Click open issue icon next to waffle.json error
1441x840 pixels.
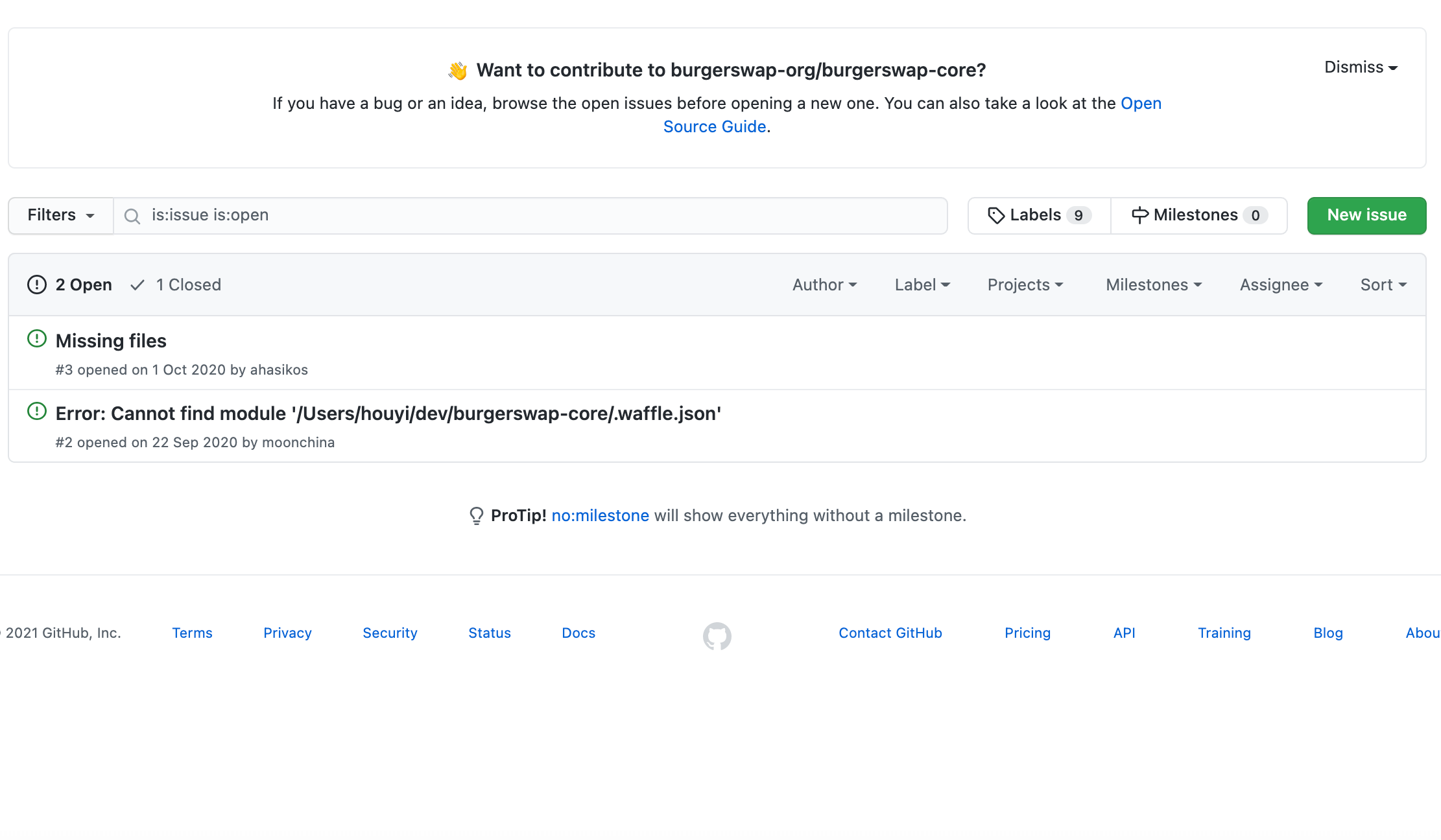[x=37, y=411]
